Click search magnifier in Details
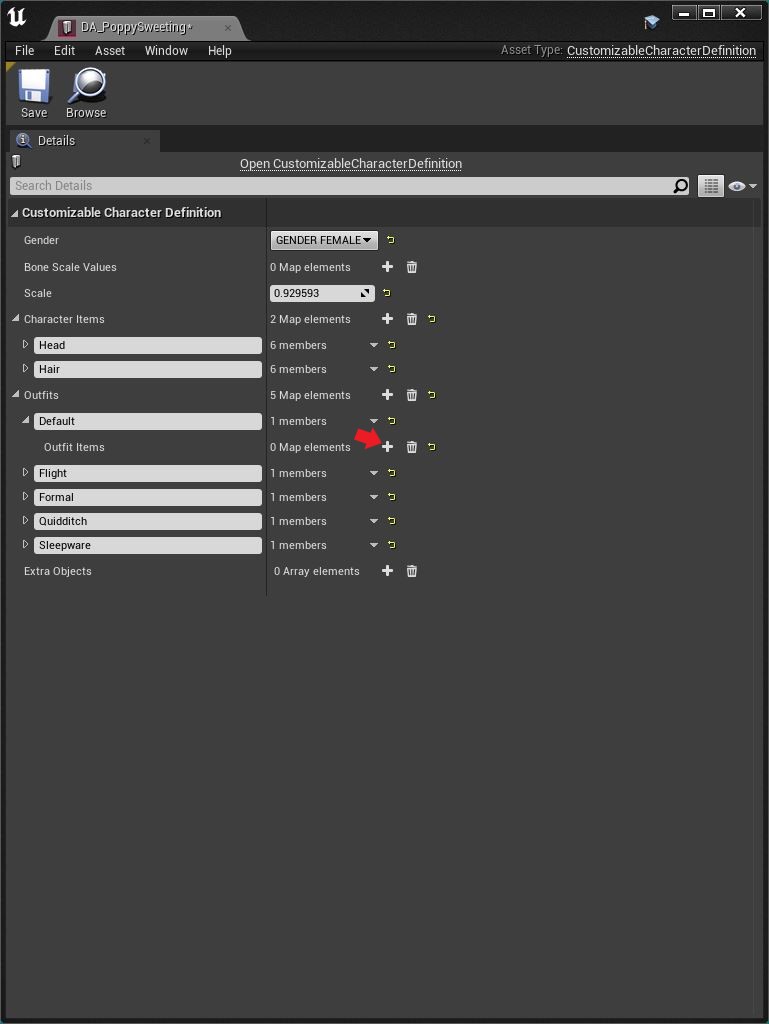769x1024 pixels. coord(680,186)
